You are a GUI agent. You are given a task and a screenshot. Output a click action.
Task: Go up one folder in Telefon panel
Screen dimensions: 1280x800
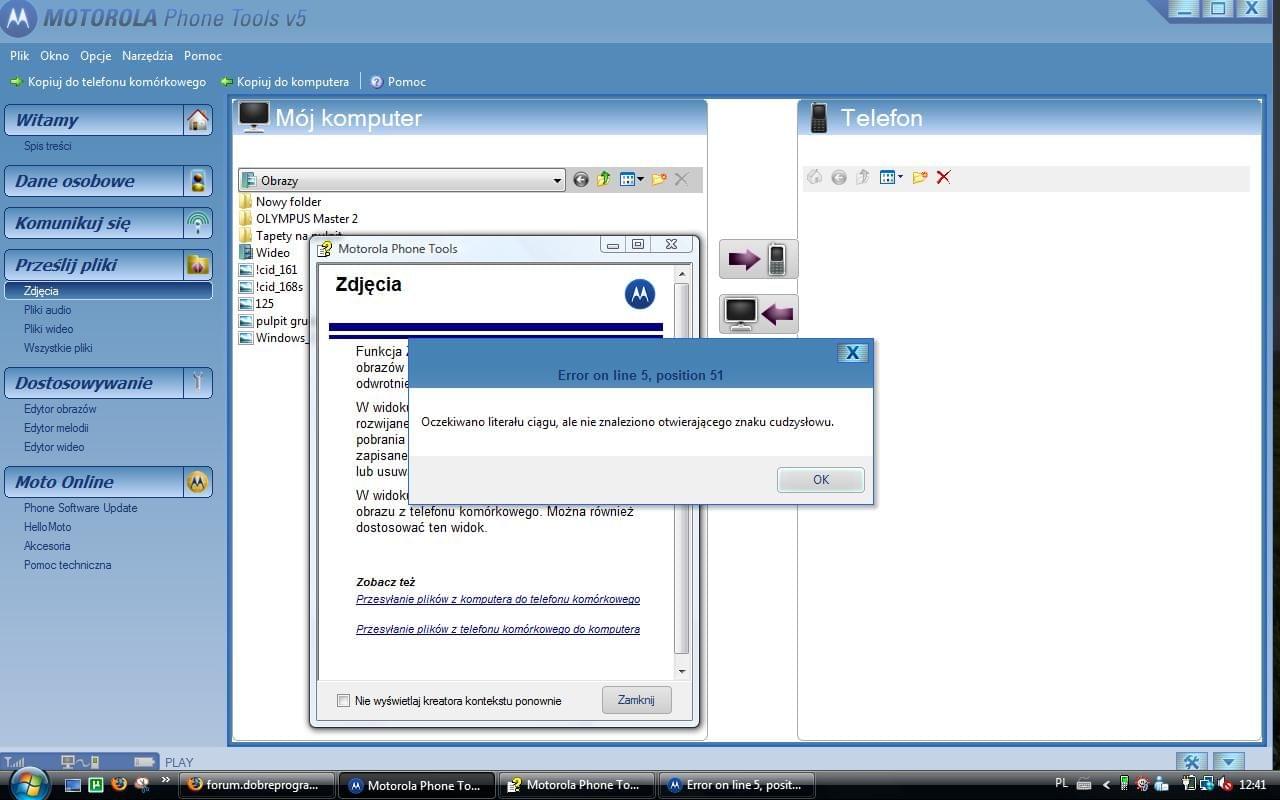point(862,178)
